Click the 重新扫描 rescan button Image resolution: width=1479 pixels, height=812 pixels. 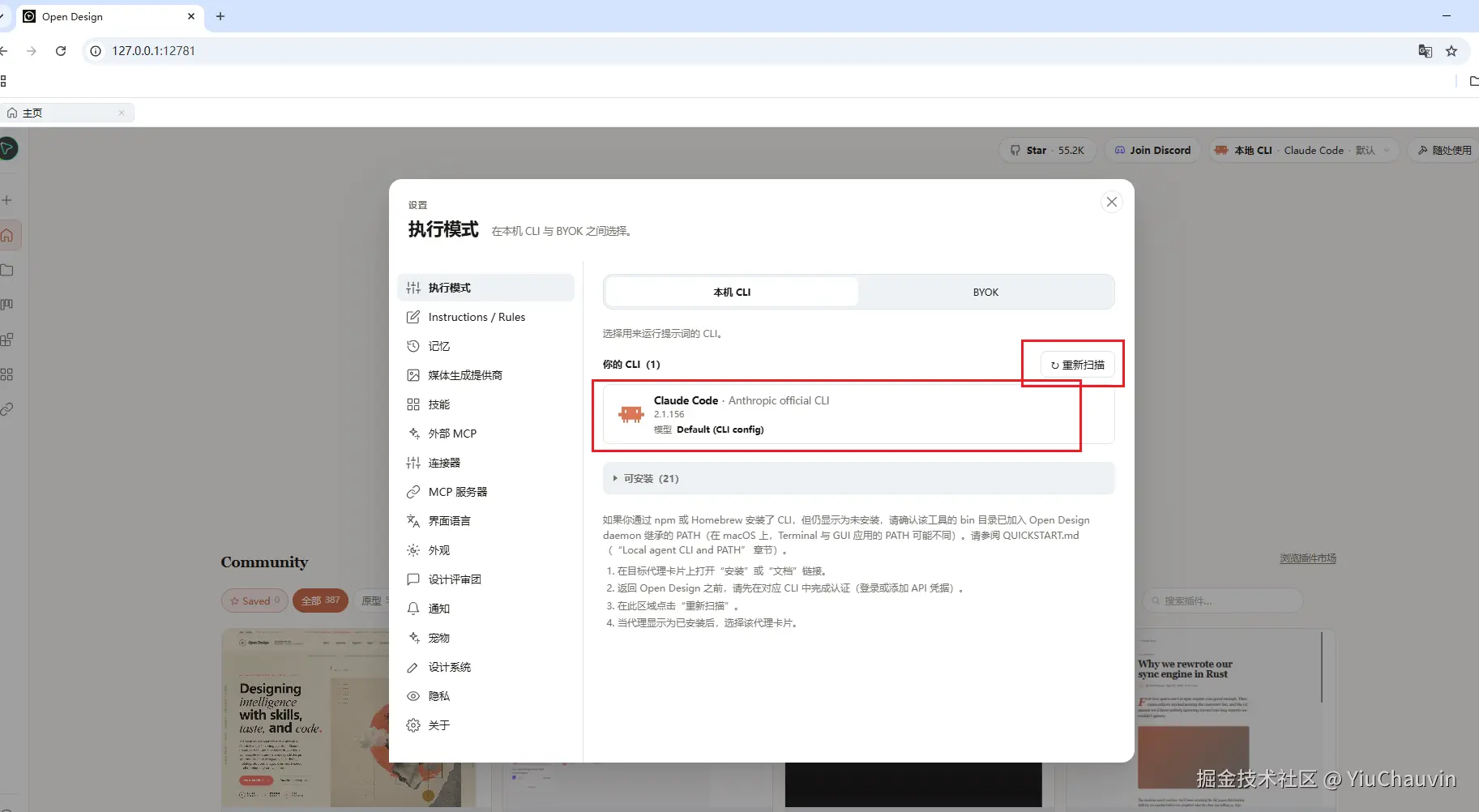pos(1077,365)
